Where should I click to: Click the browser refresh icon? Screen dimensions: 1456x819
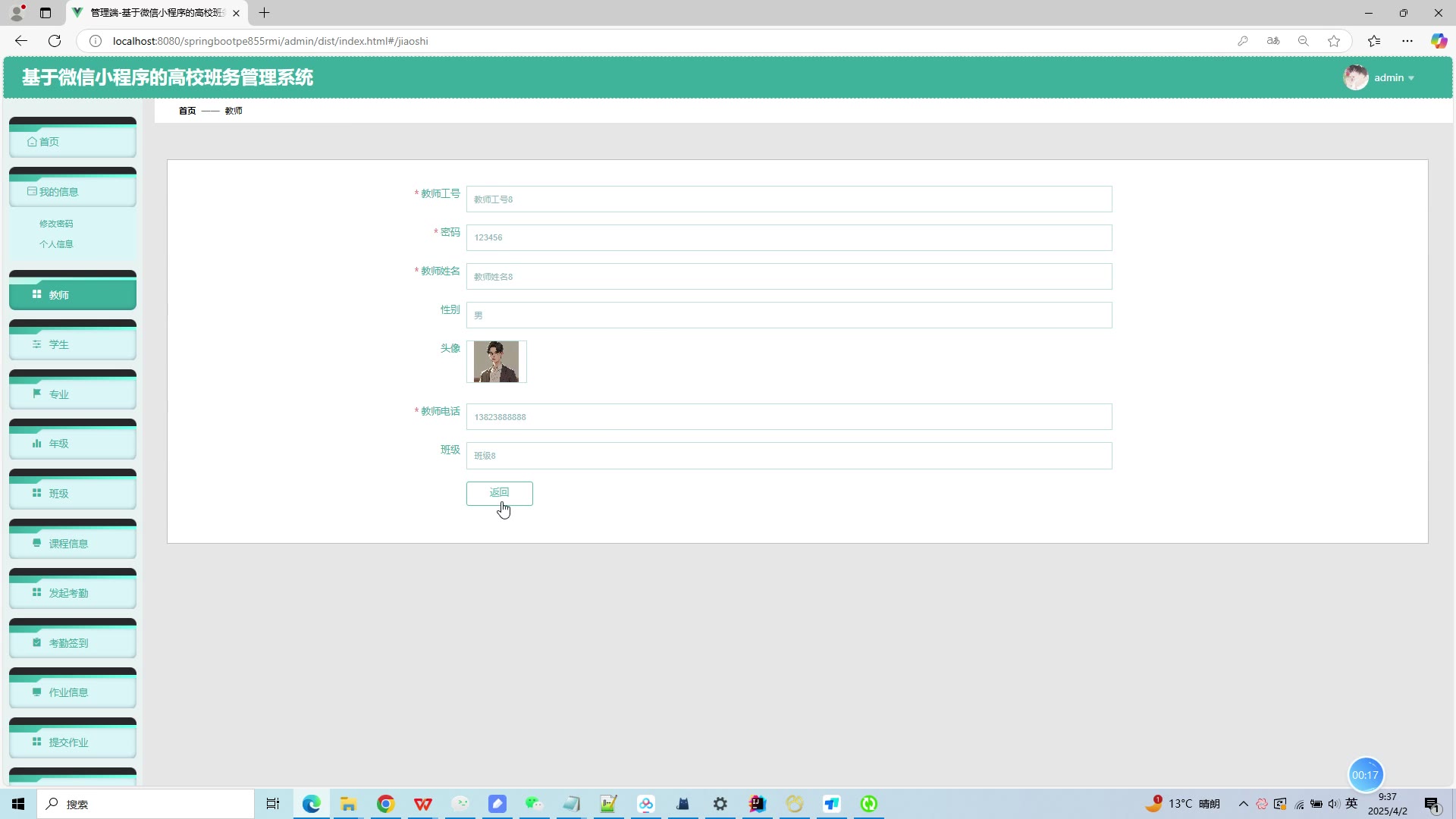point(55,41)
